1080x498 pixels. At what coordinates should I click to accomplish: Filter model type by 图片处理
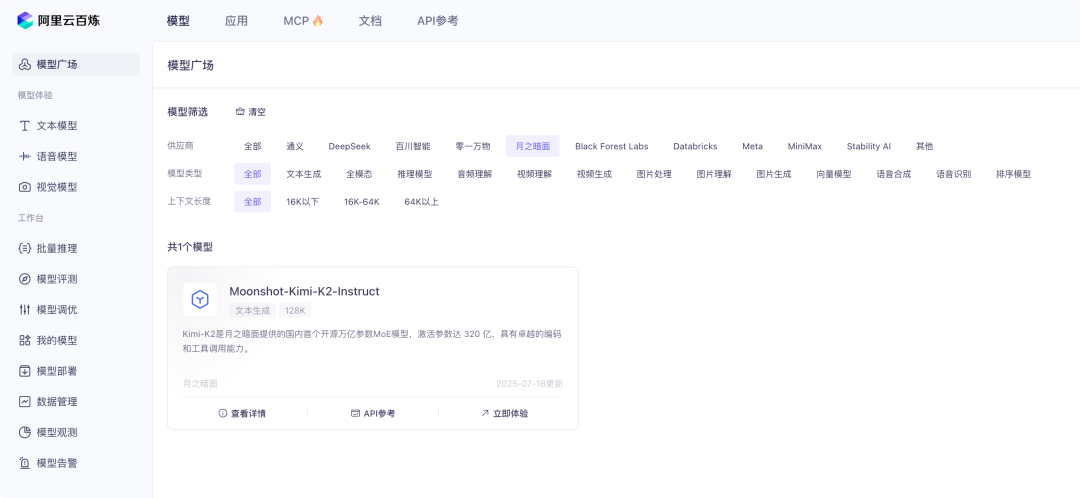tap(654, 174)
